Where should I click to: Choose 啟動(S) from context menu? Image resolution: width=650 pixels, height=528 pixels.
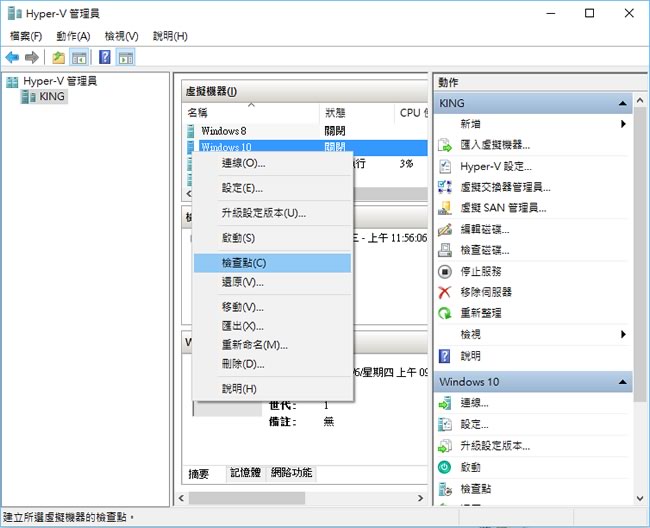pos(272,238)
